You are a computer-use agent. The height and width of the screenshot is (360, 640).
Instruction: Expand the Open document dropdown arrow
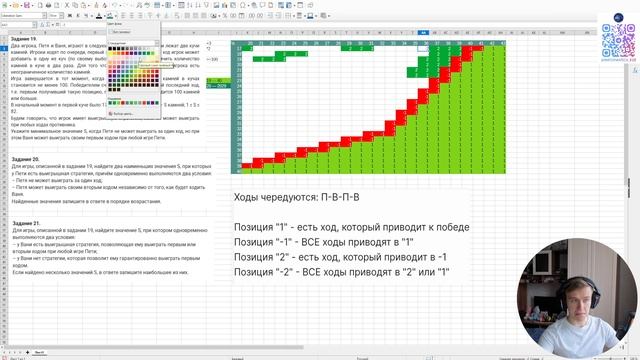tap(21, 5)
